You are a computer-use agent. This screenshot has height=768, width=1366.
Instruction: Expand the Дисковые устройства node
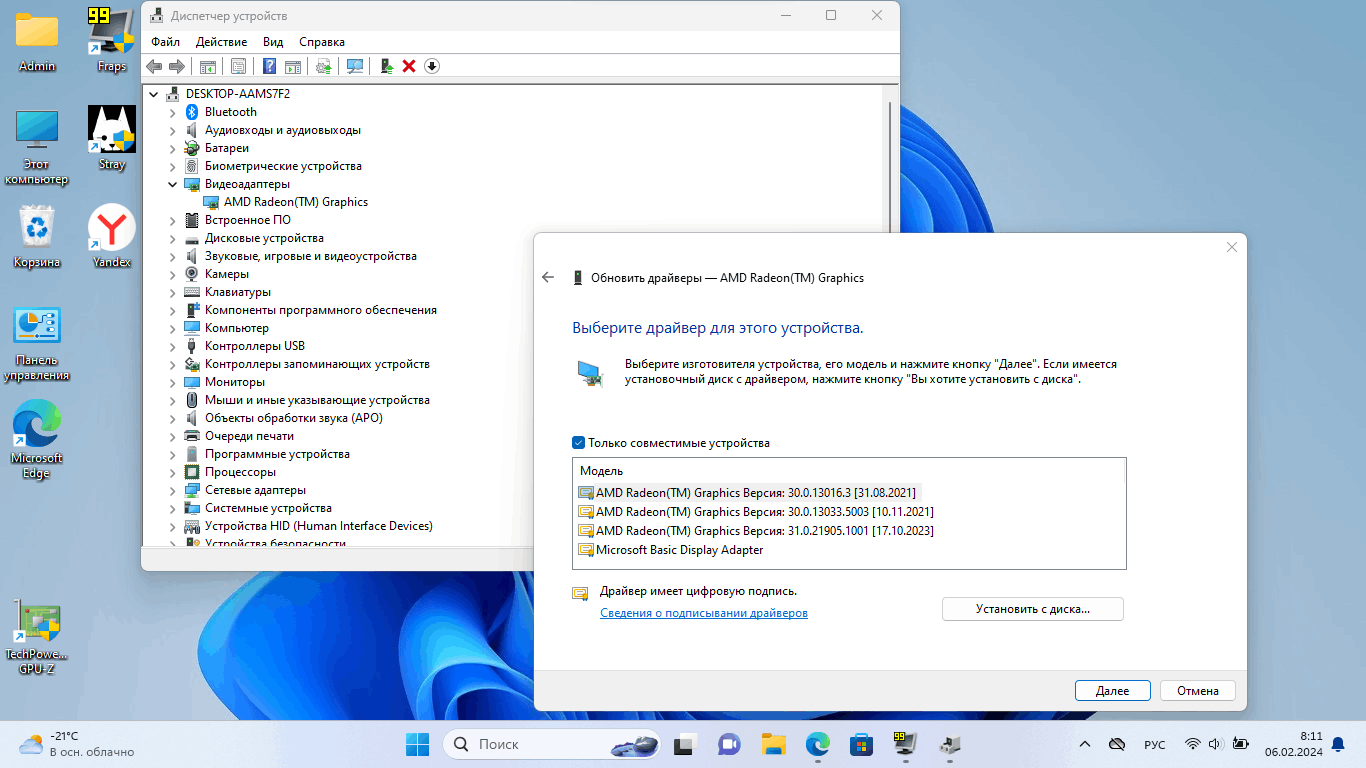point(172,238)
